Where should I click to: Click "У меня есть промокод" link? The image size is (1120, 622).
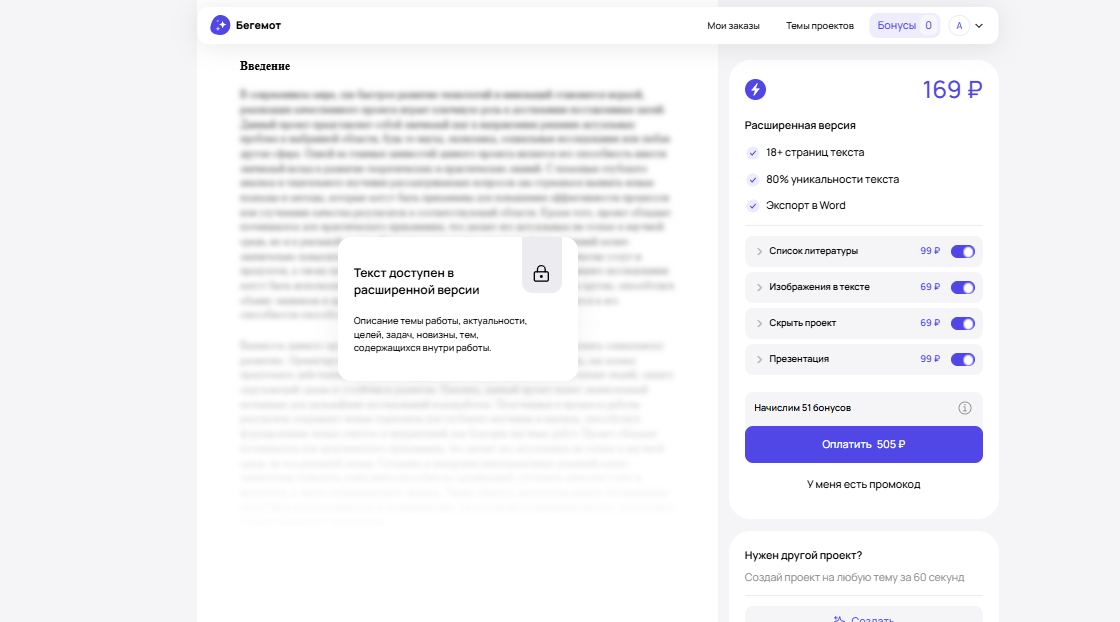[x=863, y=484]
